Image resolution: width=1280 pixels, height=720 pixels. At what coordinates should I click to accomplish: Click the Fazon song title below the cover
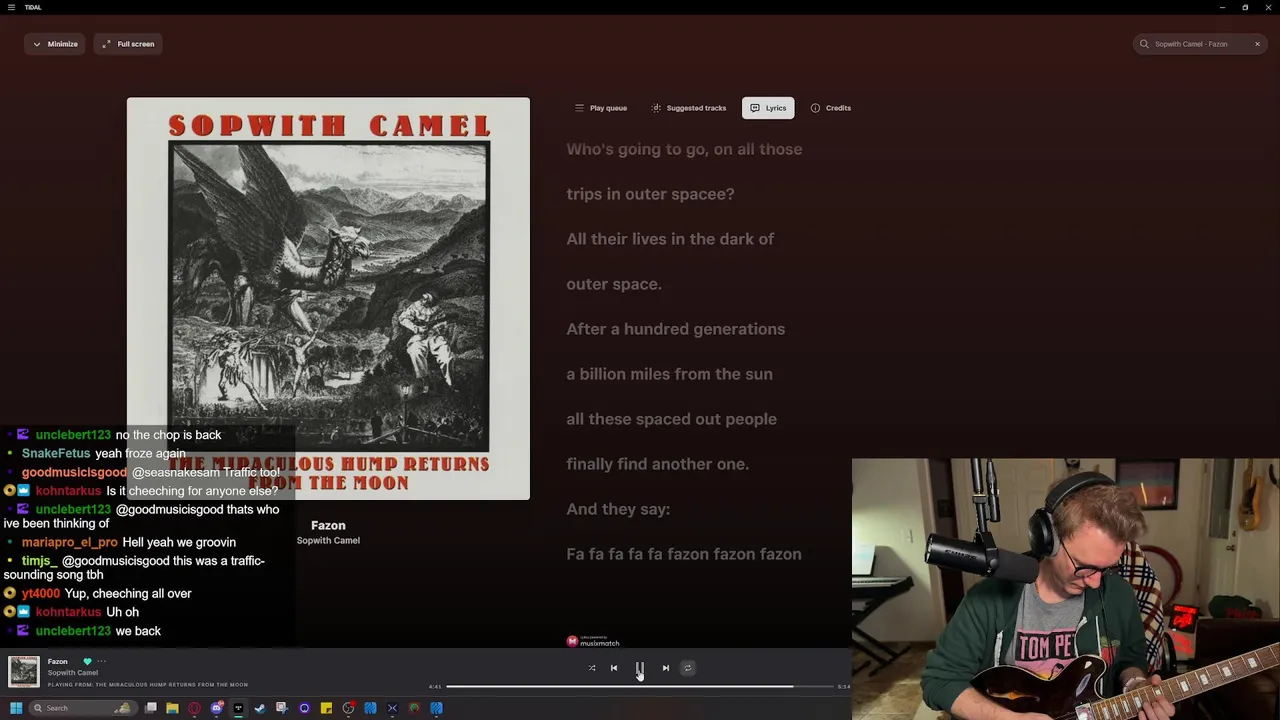pos(328,525)
